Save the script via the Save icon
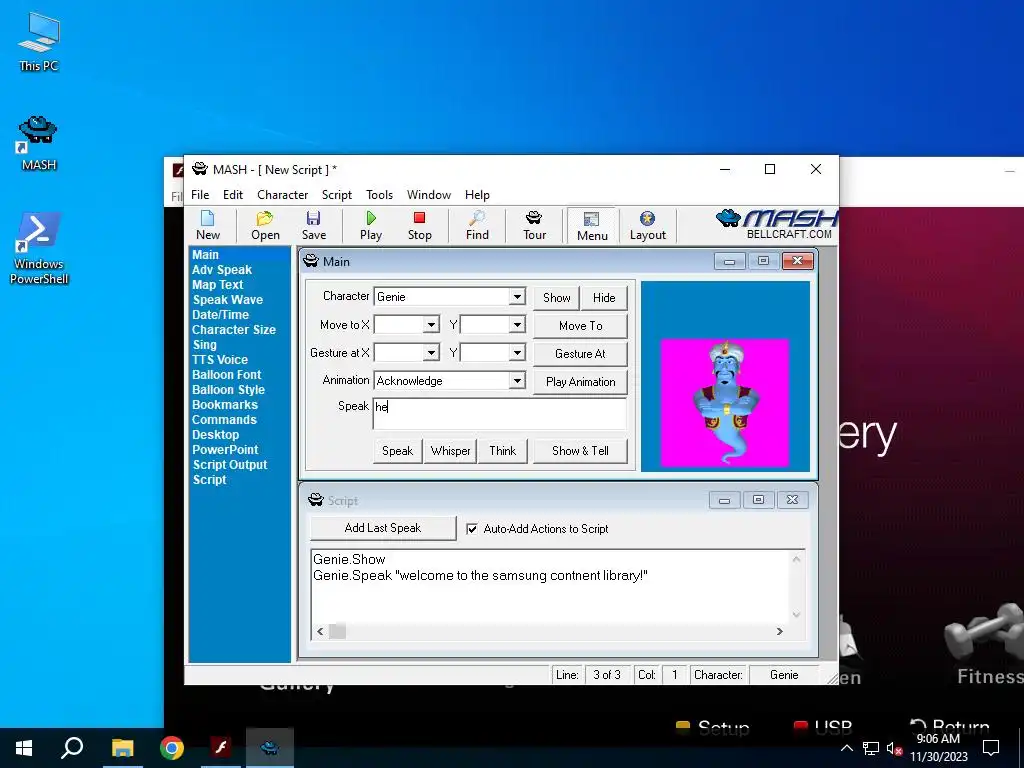 pos(313,225)
